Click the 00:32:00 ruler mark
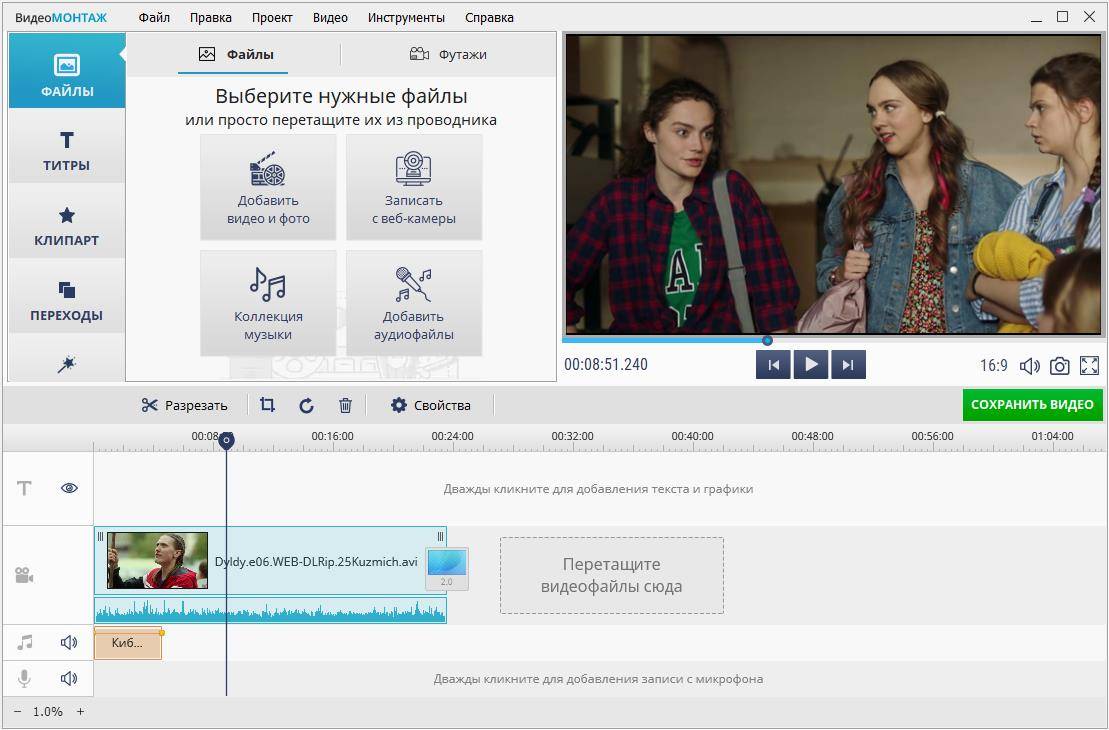Screen dimensions: 1109x730 (572, 436)
